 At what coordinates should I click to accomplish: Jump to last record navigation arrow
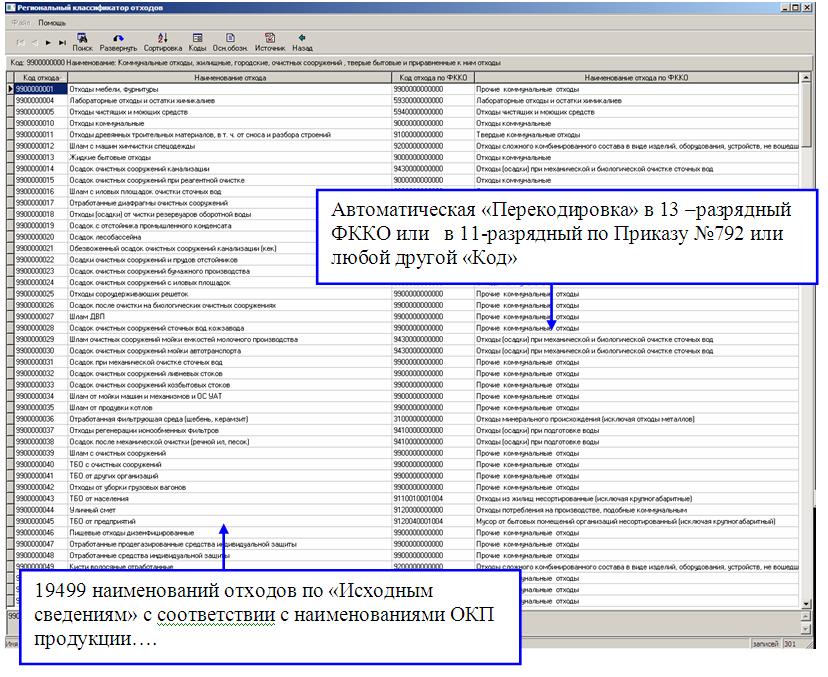click(62, 43)
